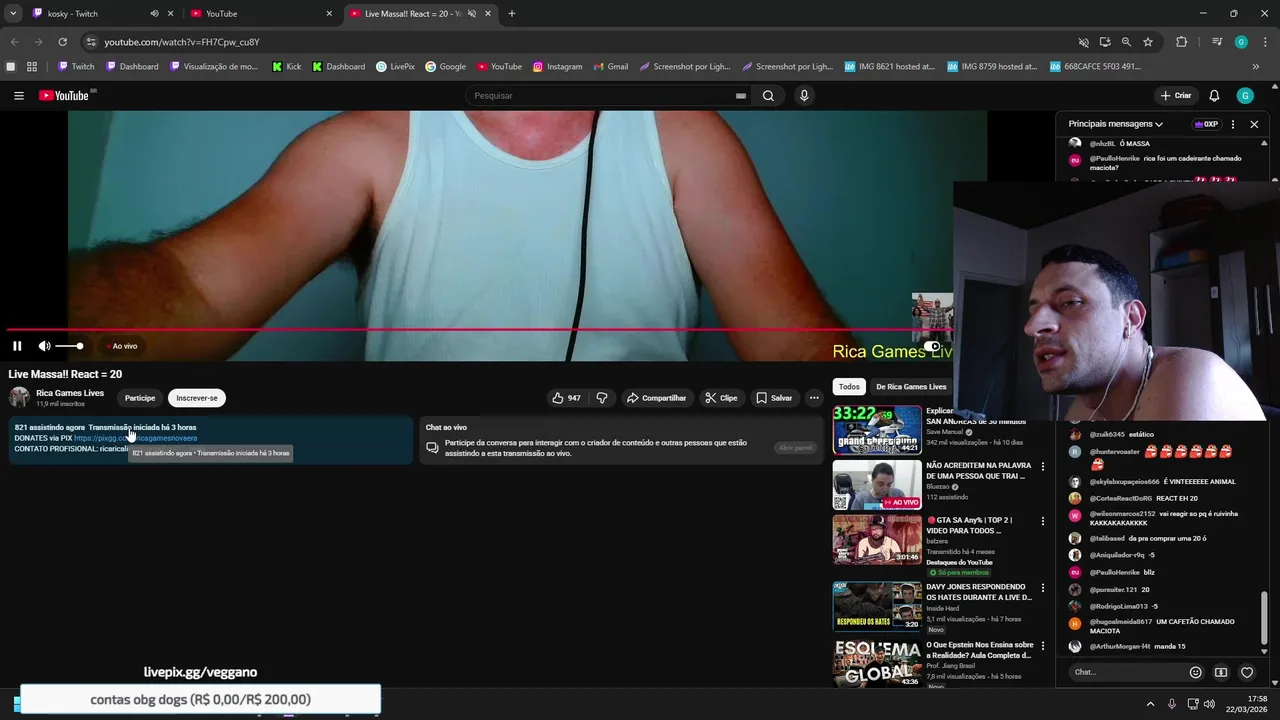The image size is (1280, 720).
Task: Click the search magnifier button
Action: 768,96
